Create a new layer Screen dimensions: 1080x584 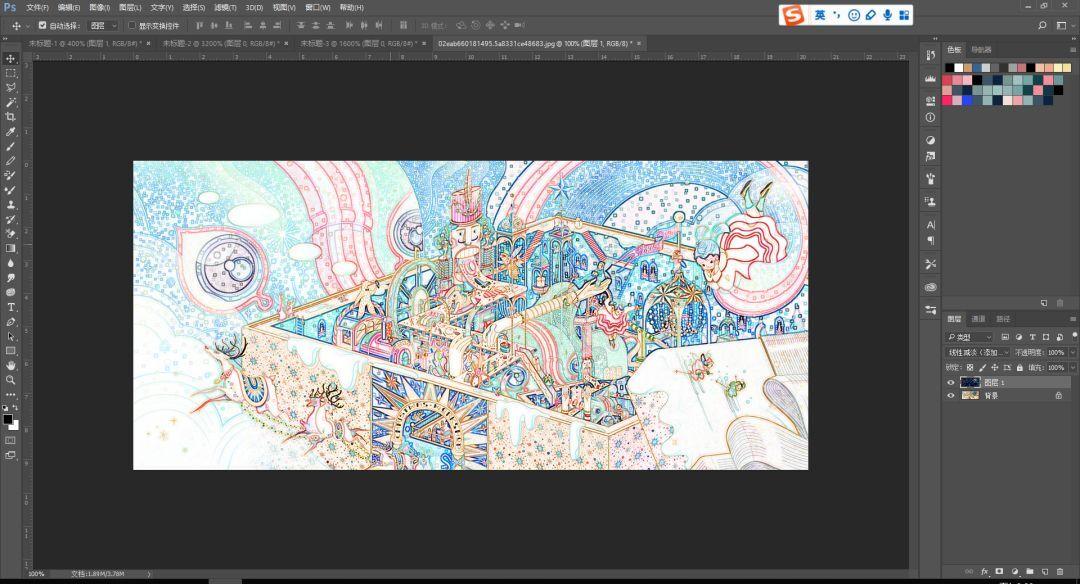pos(1045,572)
